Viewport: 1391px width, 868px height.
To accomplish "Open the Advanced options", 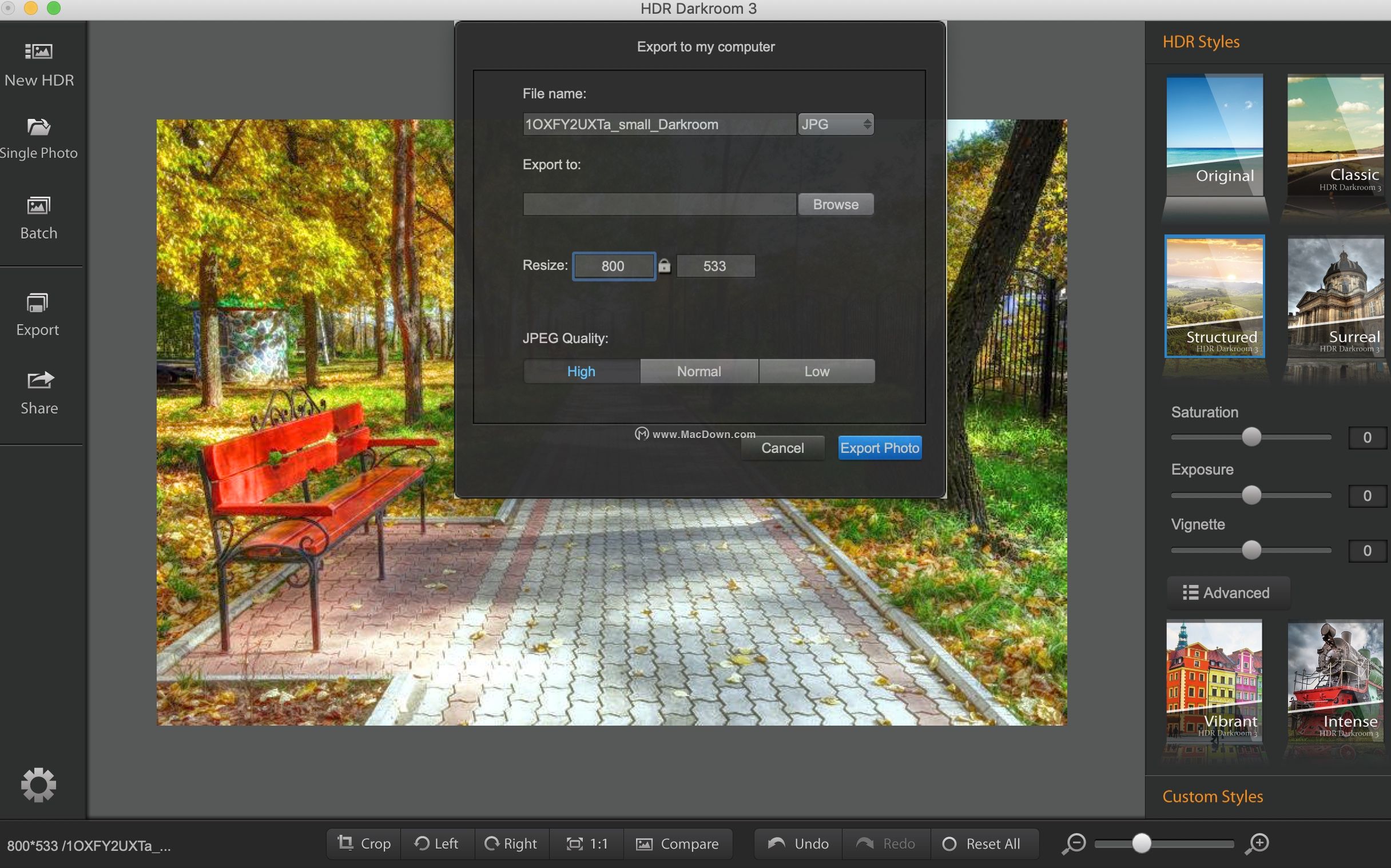I will [1227, 592].
